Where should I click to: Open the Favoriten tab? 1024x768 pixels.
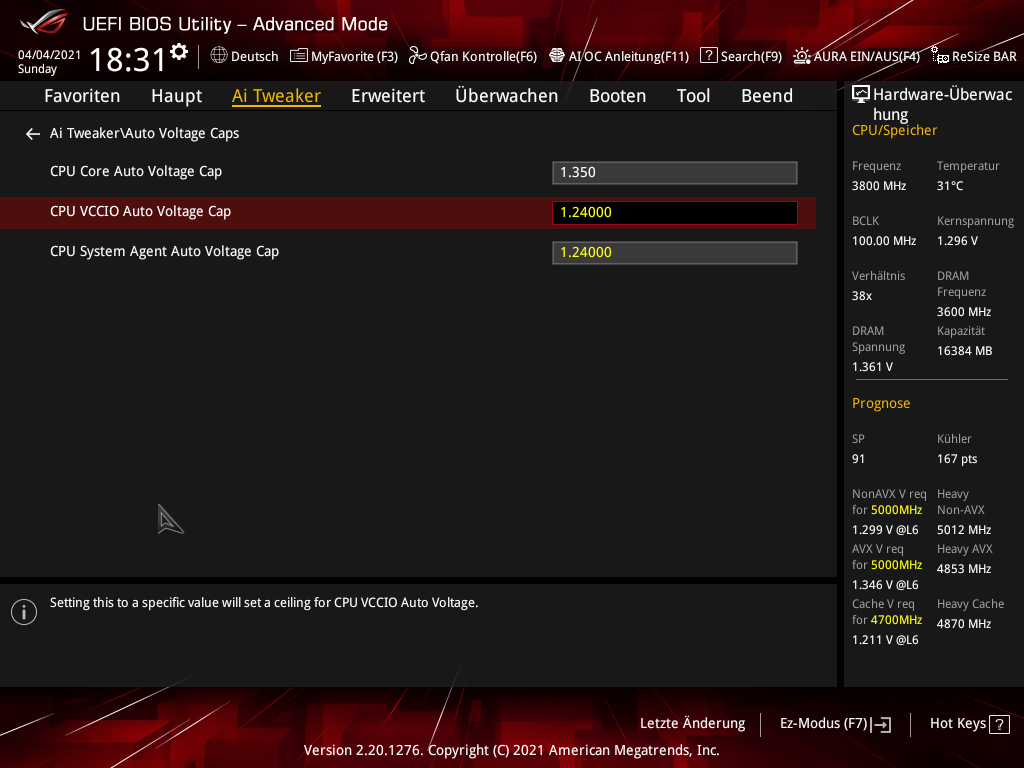(x=82, y=96)
